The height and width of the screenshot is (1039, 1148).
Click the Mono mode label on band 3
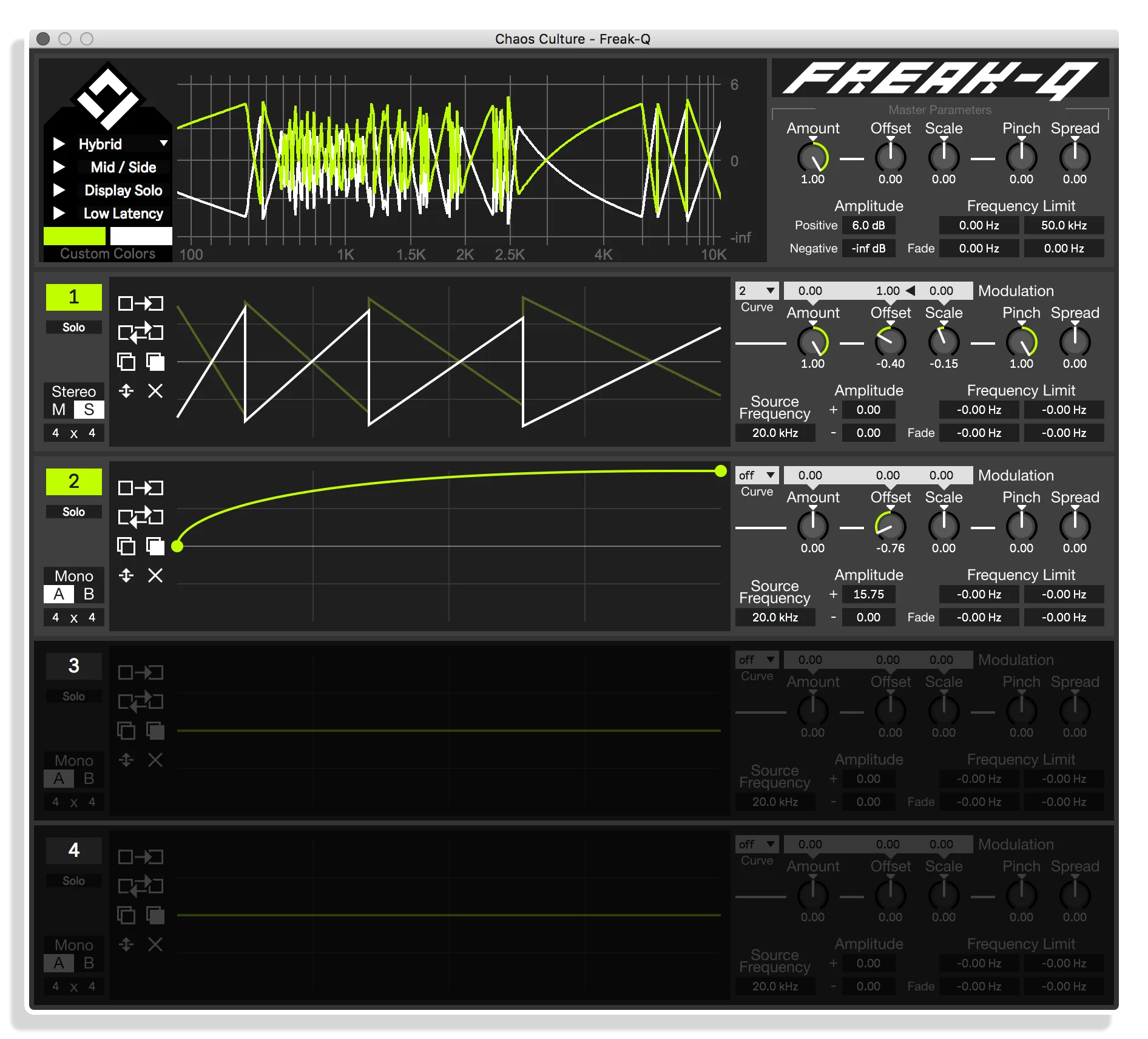pos(74,760)
